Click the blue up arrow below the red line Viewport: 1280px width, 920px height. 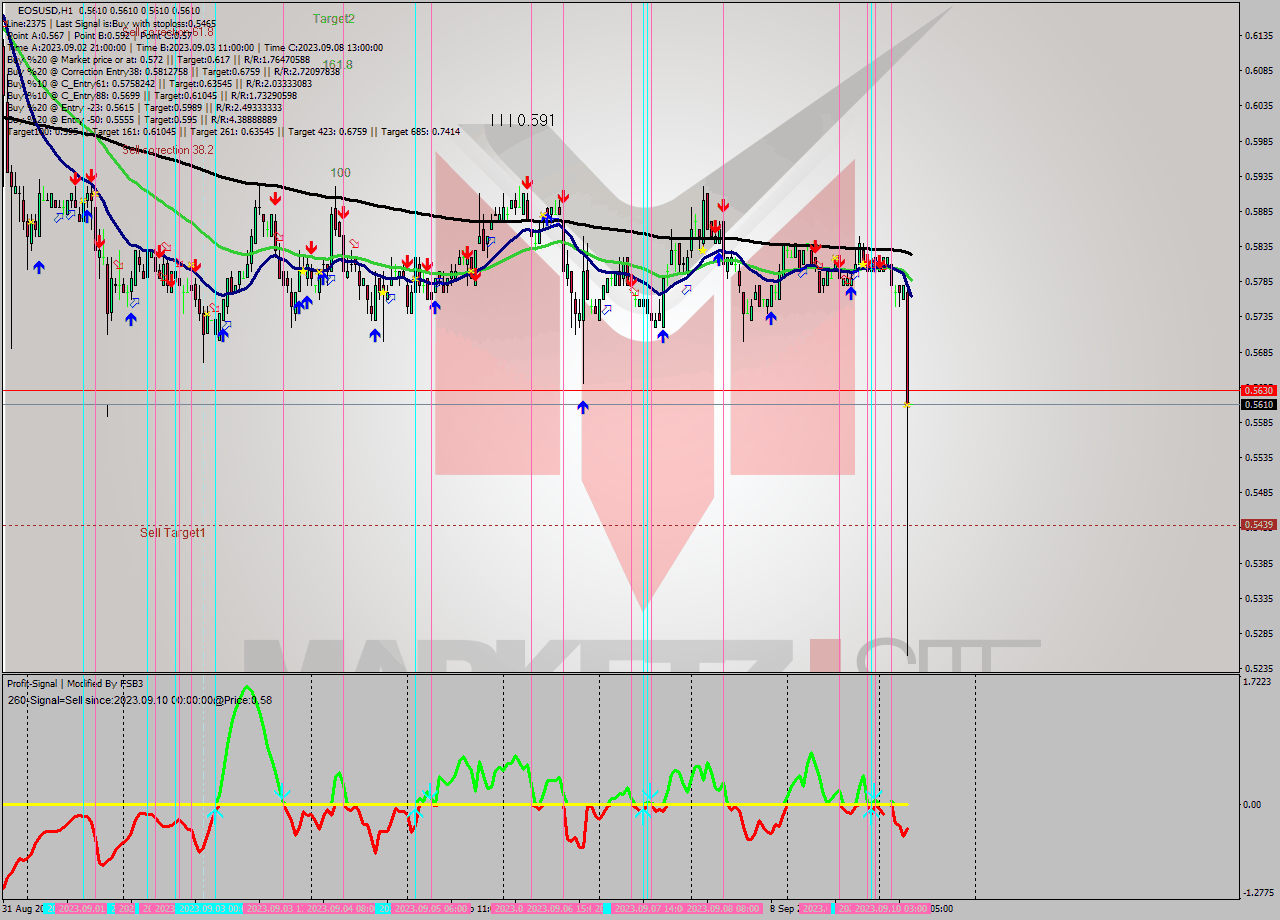(x=583, y=407)
